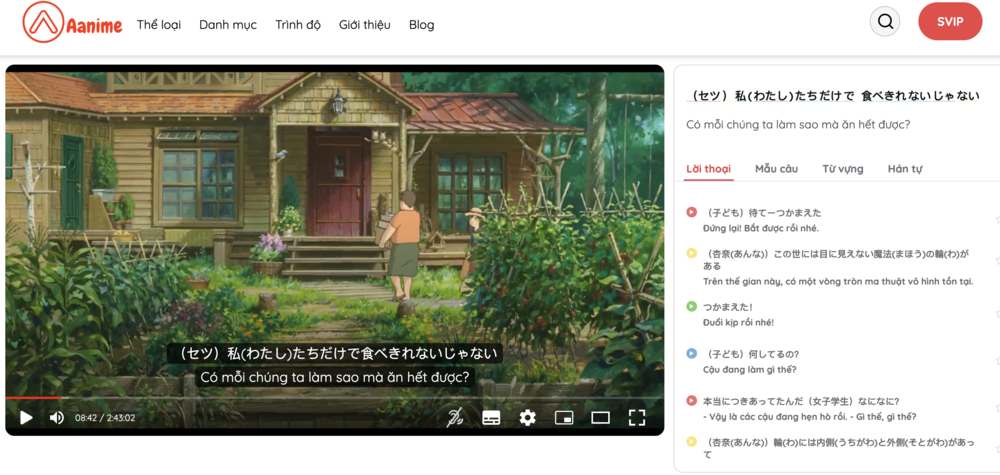
Task: Click translation 'Đuổi kịp rồi nhé!'
Action: pyautogui.click(x=739, y=323)
